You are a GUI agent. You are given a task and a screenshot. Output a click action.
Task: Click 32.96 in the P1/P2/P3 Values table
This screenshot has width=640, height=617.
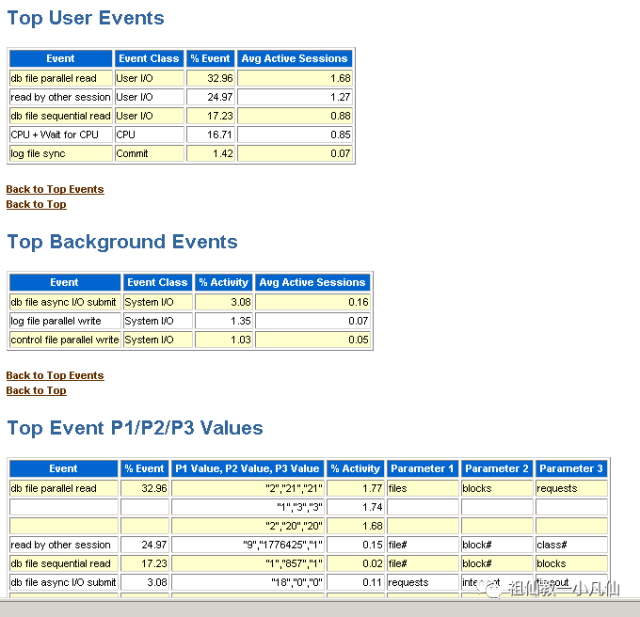point(144,488)
